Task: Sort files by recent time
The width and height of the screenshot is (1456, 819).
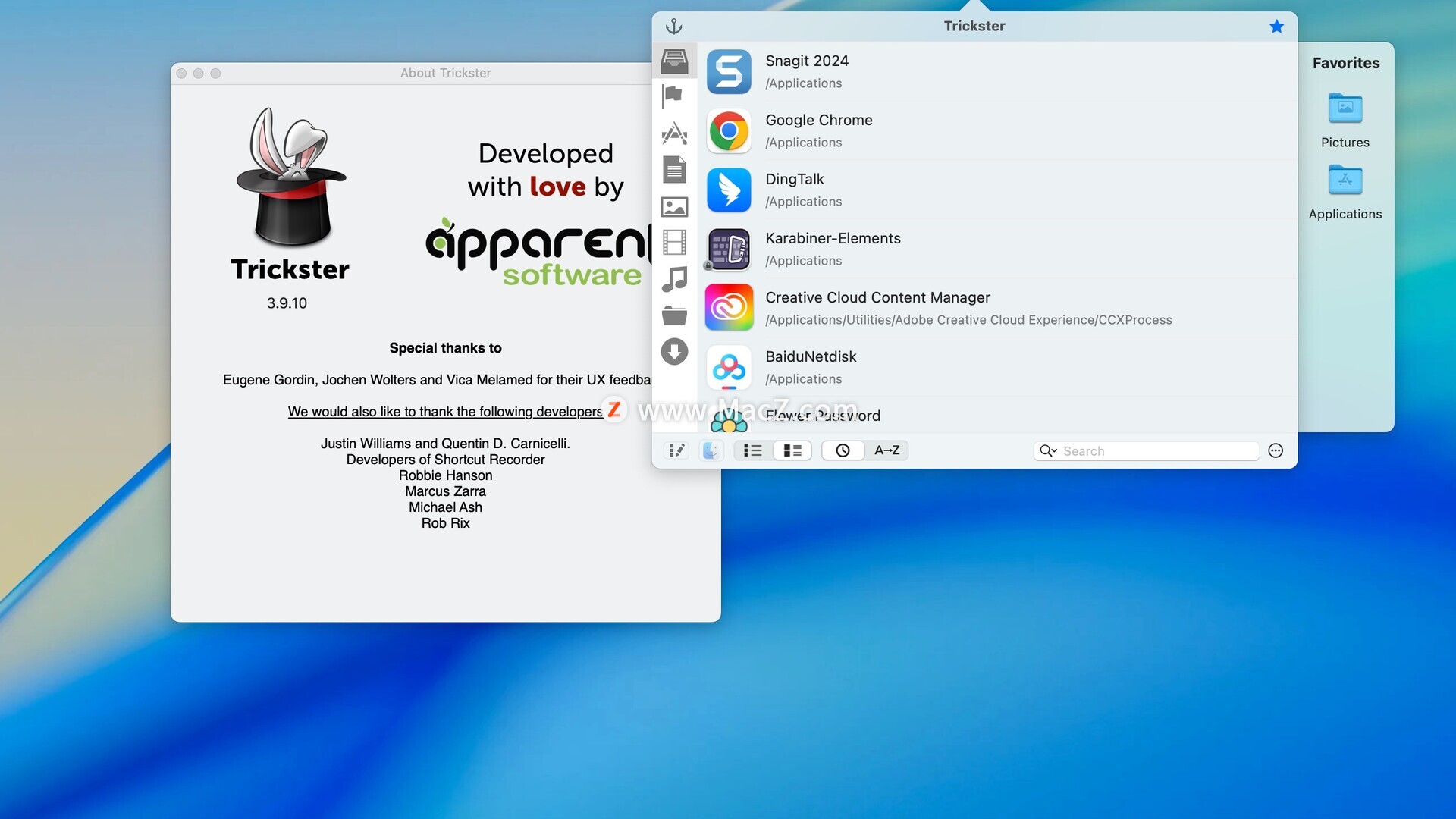Action: click(x=843, y=450)
